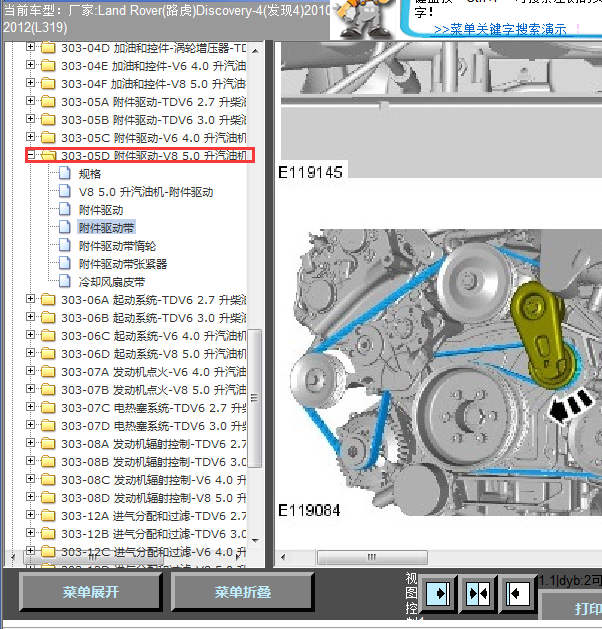Click folder icon of 303-07B 发动机点火
Screen dimensions: 602x629
pos(48,390)
